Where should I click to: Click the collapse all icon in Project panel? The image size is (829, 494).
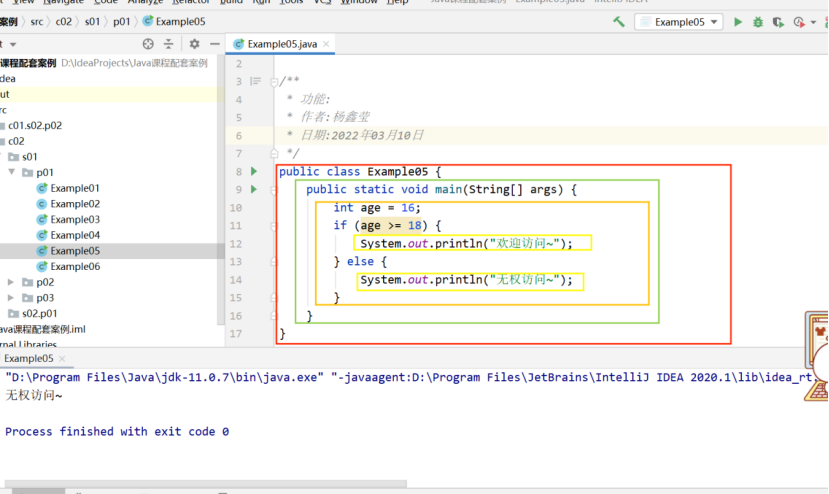click(x=168, y=44)
